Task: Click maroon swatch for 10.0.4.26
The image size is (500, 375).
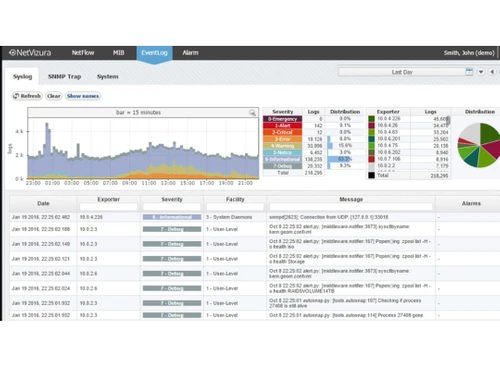Action: tap(371, 125)
